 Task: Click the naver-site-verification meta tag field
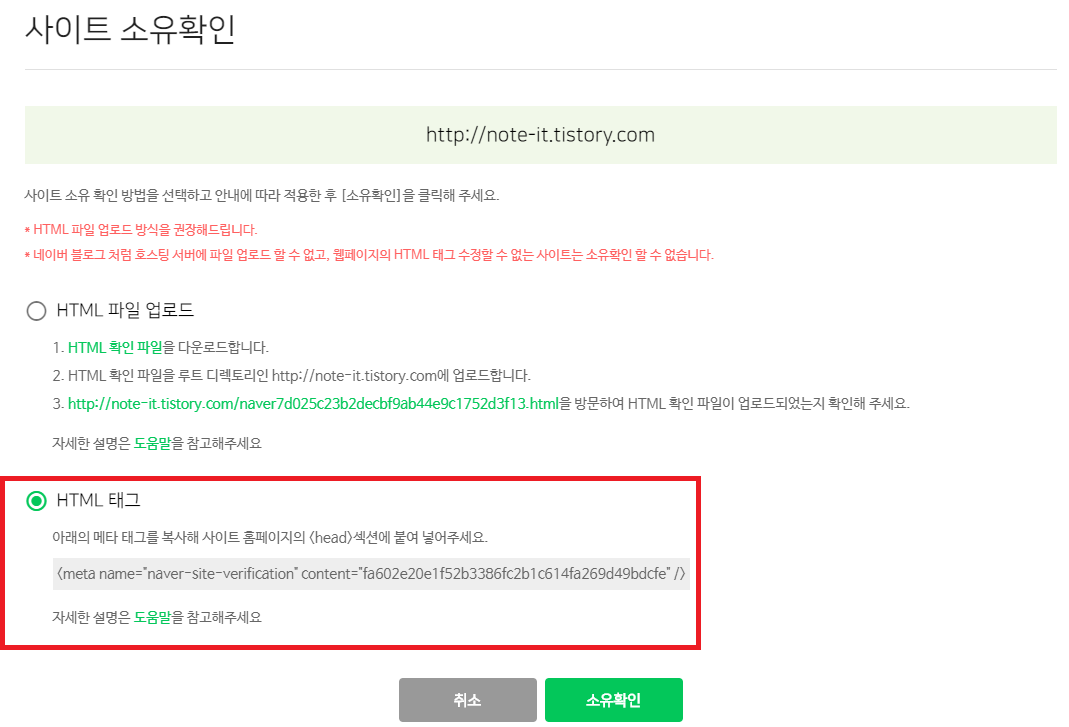pyautogui.click(x=371, y=574)
